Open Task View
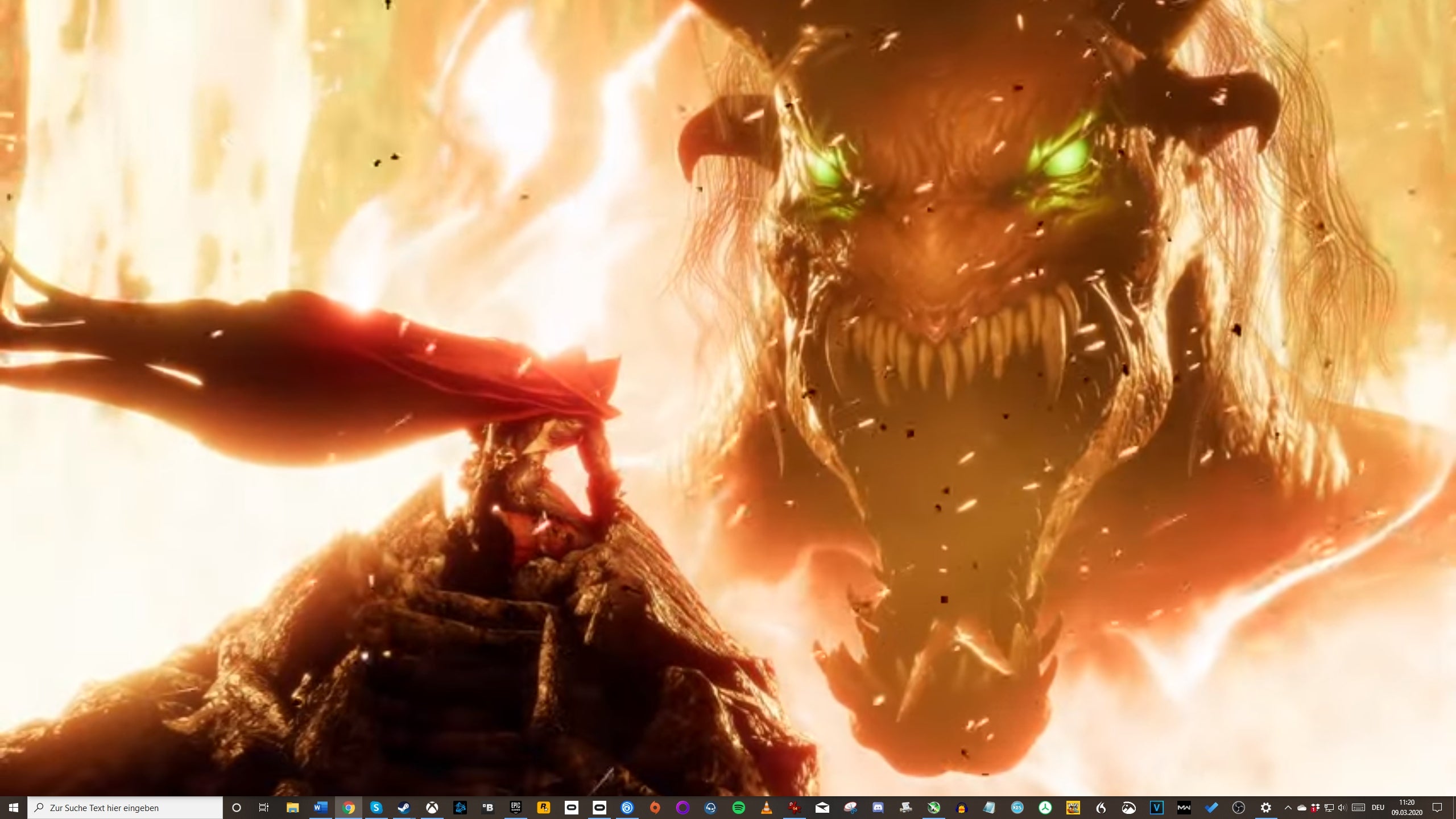Screen dimensions: 1456x819 click(264, 808)
